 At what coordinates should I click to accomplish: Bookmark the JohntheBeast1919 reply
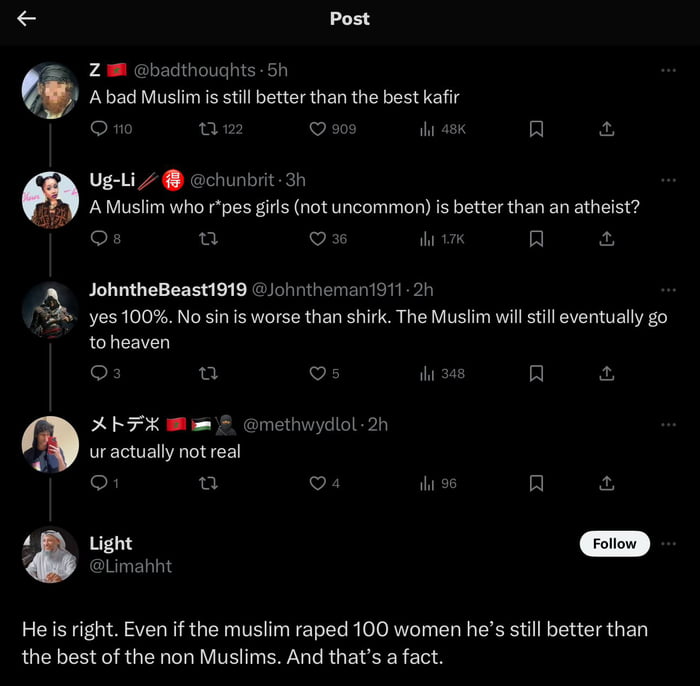536,373
